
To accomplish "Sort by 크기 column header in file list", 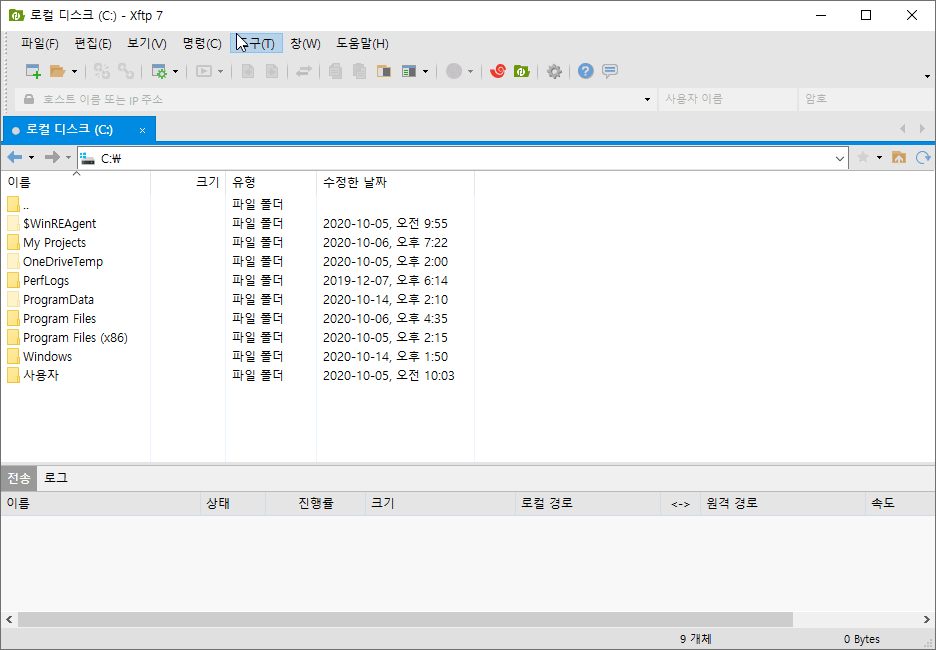I will coord(188,183).
